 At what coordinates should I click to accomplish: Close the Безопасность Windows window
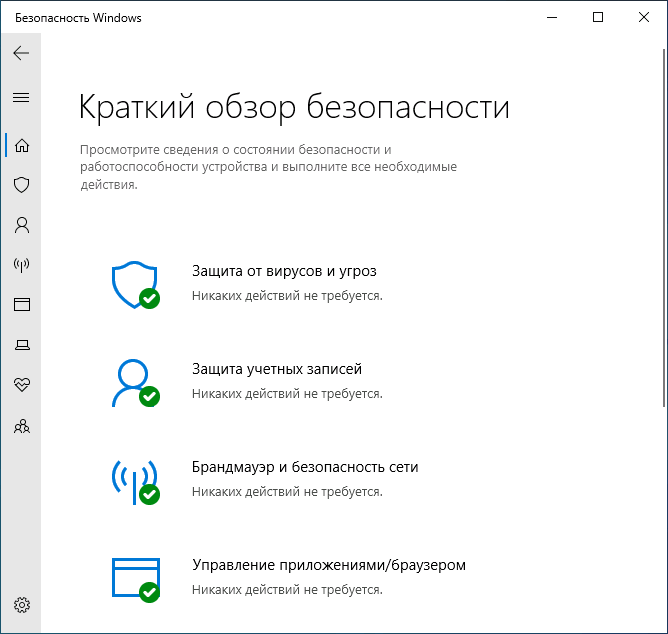tap(644, 17)
